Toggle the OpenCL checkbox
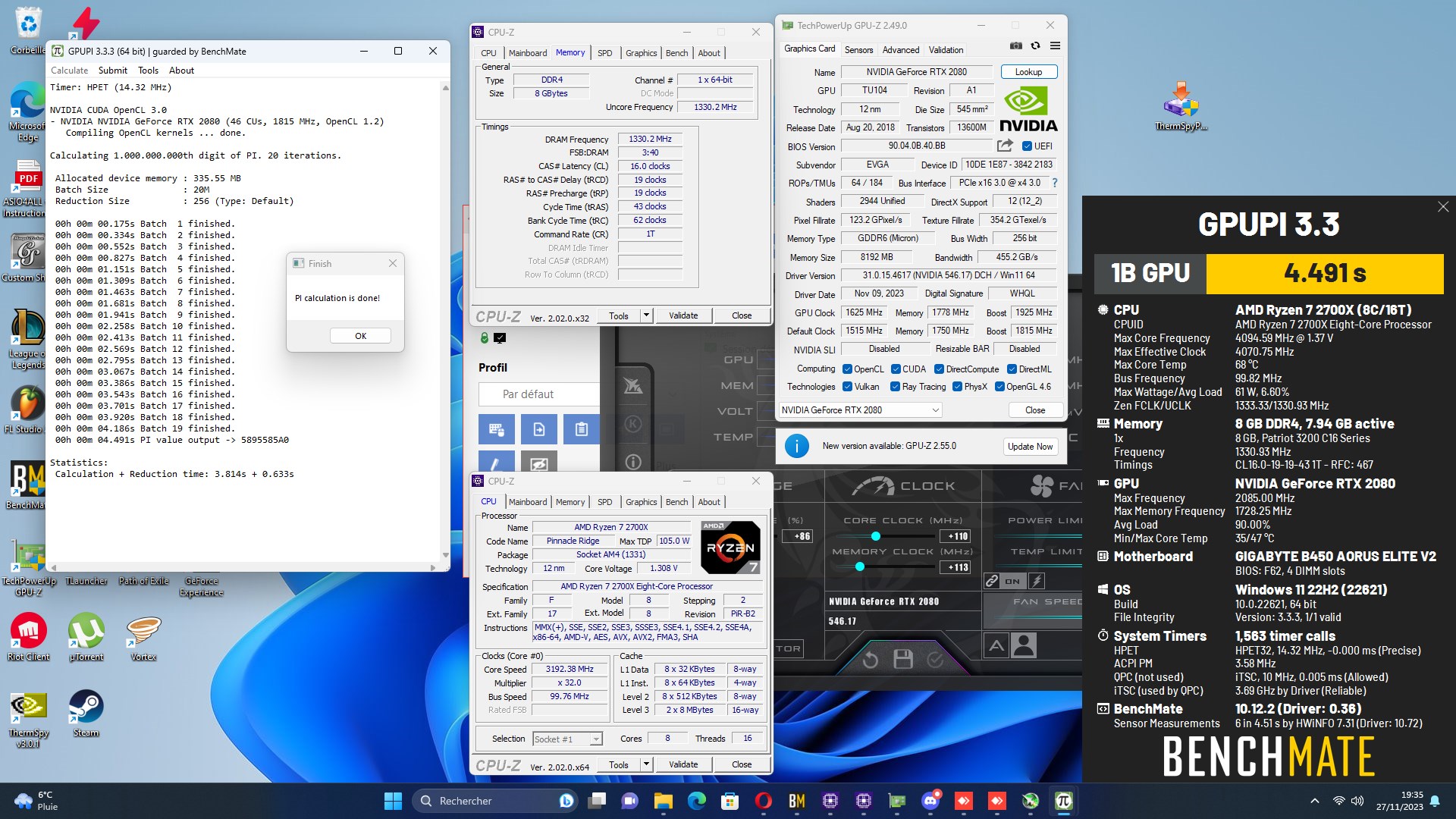The width and height of the screenshot is (1456, 819). [847, 369]
